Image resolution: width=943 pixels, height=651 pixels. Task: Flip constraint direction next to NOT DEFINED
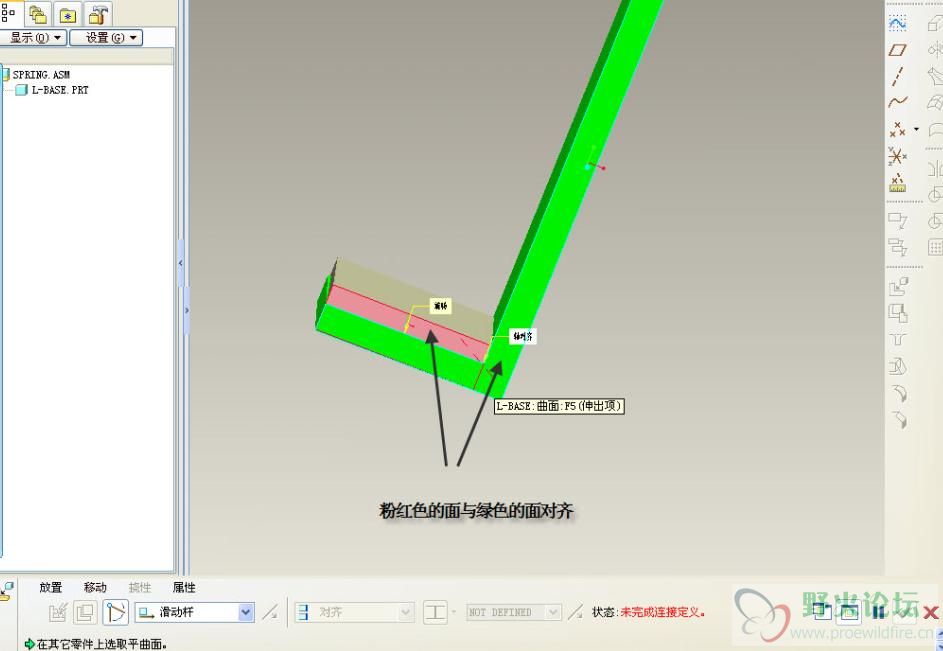[x=576, y=612]
